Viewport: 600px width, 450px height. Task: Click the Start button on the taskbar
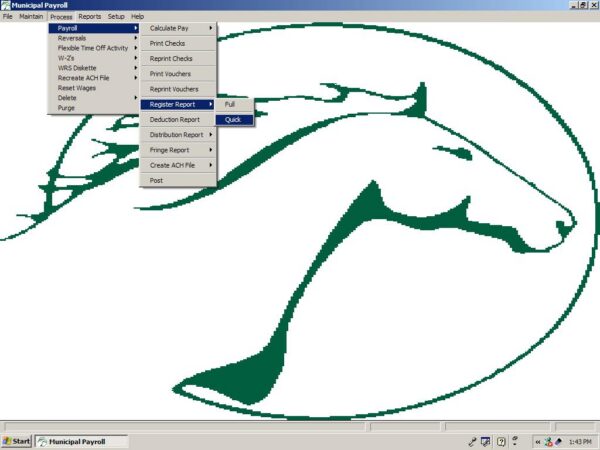17,441
